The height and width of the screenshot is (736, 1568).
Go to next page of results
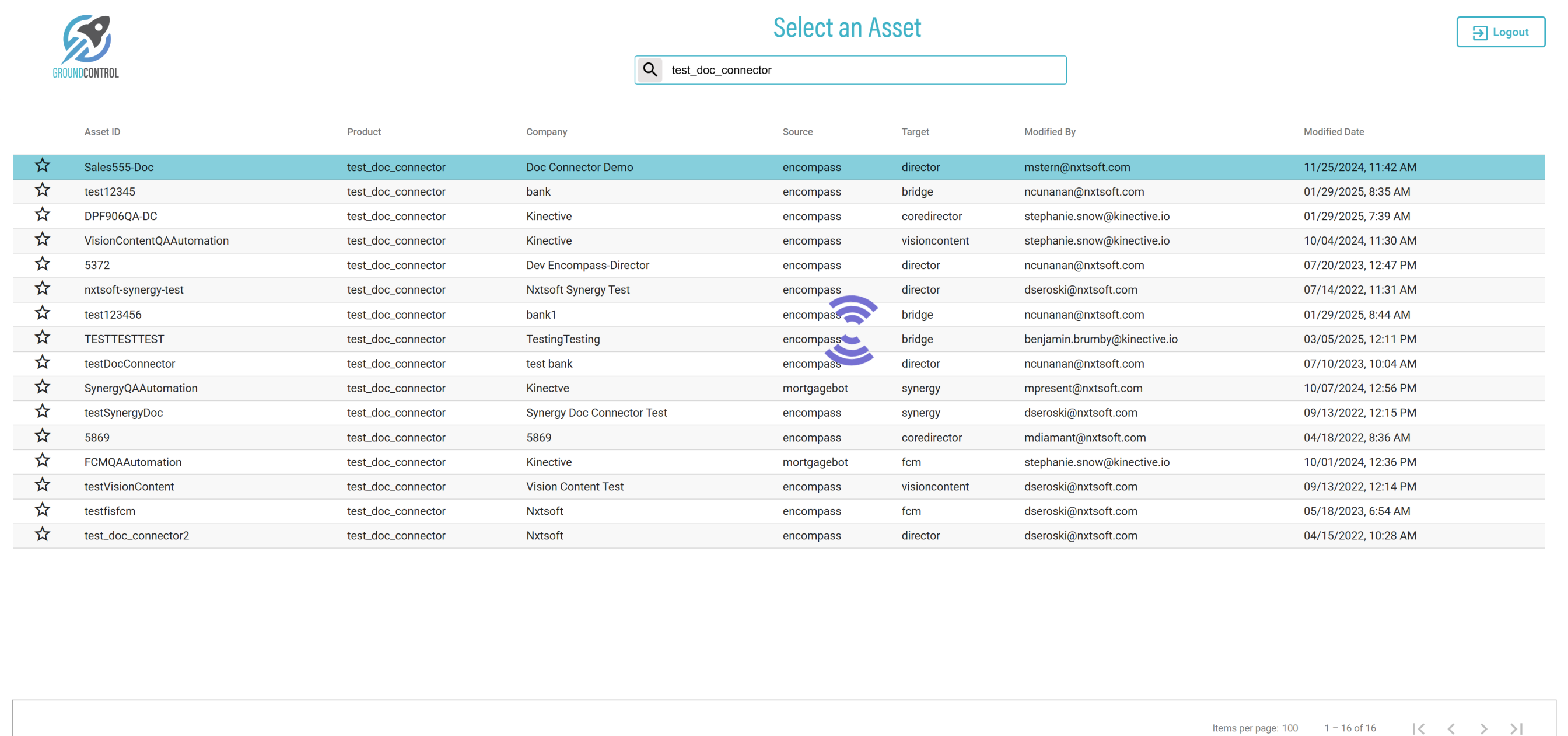tap(1483, 728)
